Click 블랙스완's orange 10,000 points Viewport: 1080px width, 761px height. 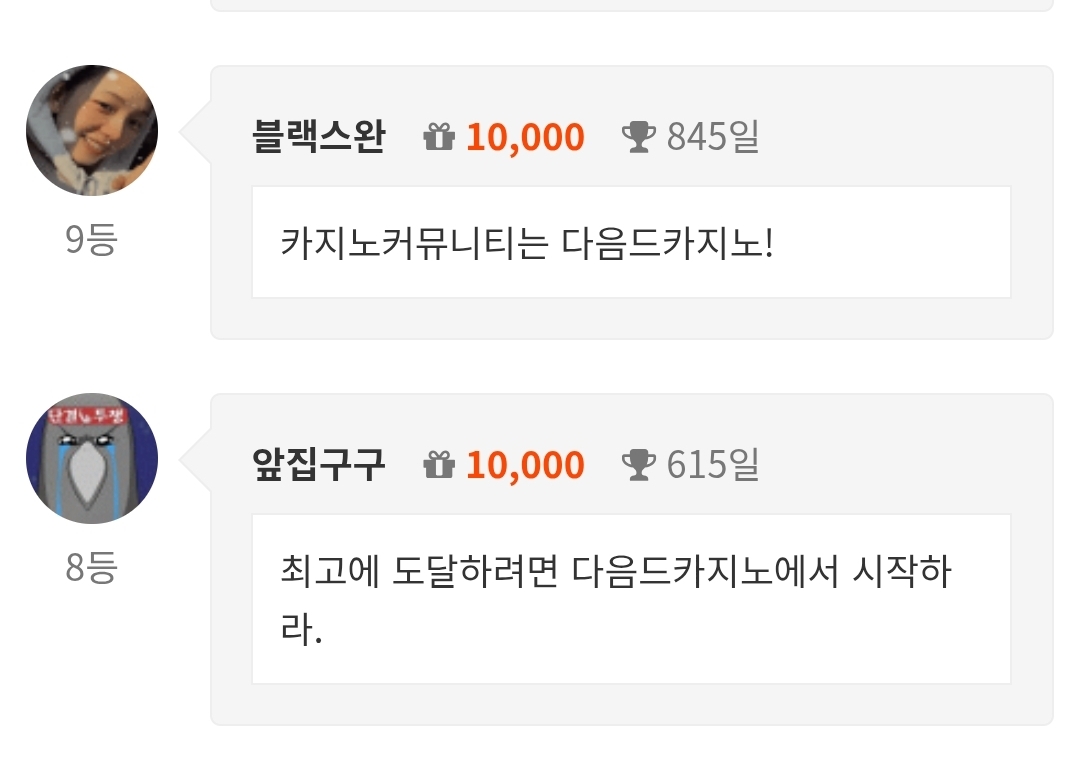pyautogui.click(x=525, y=137)
